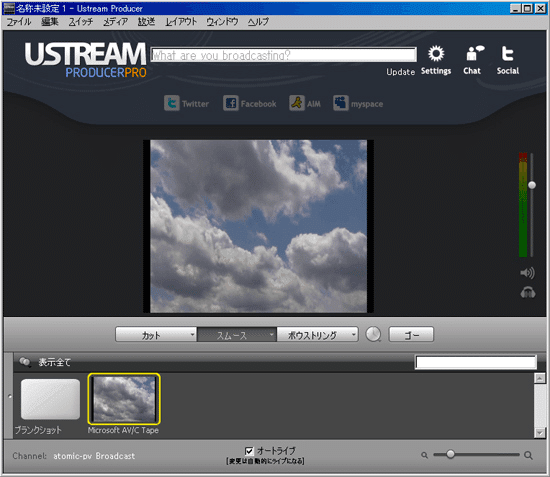550x477 pixels.
Task: Click shot bin scrollbar down arrow
Action: click(x=539, y=433)
